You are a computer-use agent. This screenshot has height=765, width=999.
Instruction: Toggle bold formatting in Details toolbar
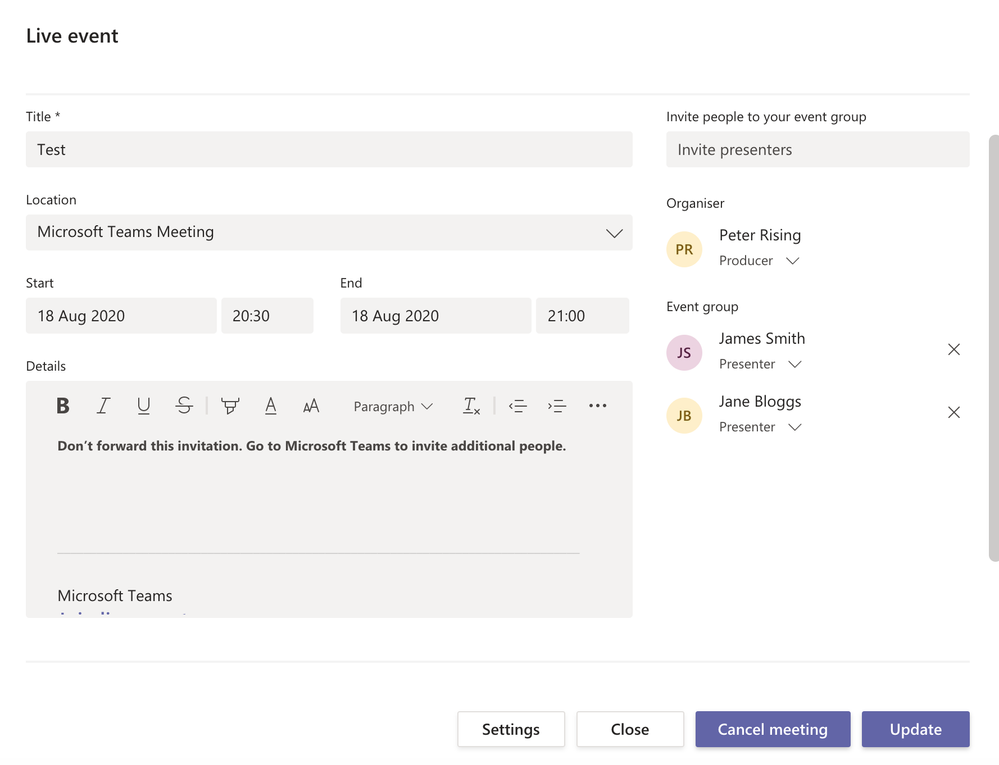pyautogui.click(x=63, y=406)
